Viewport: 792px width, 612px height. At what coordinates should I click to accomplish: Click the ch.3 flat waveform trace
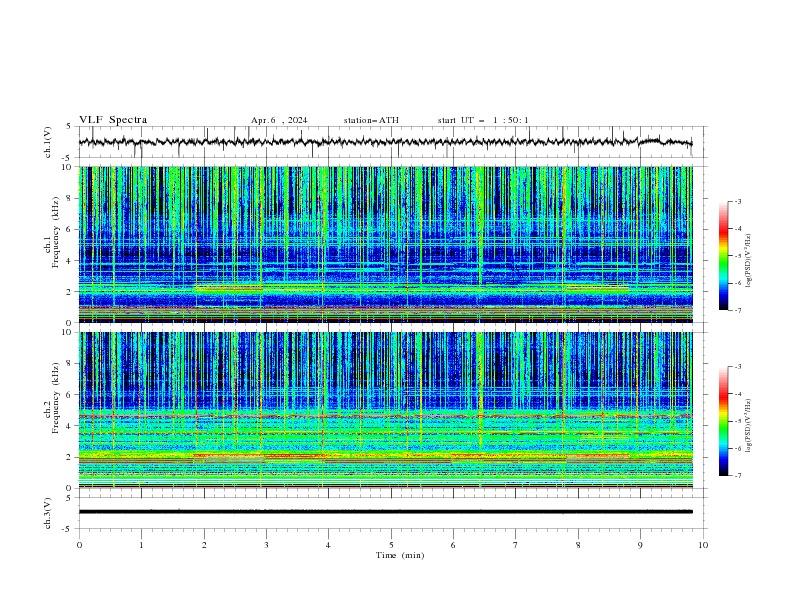coord(385,512)
